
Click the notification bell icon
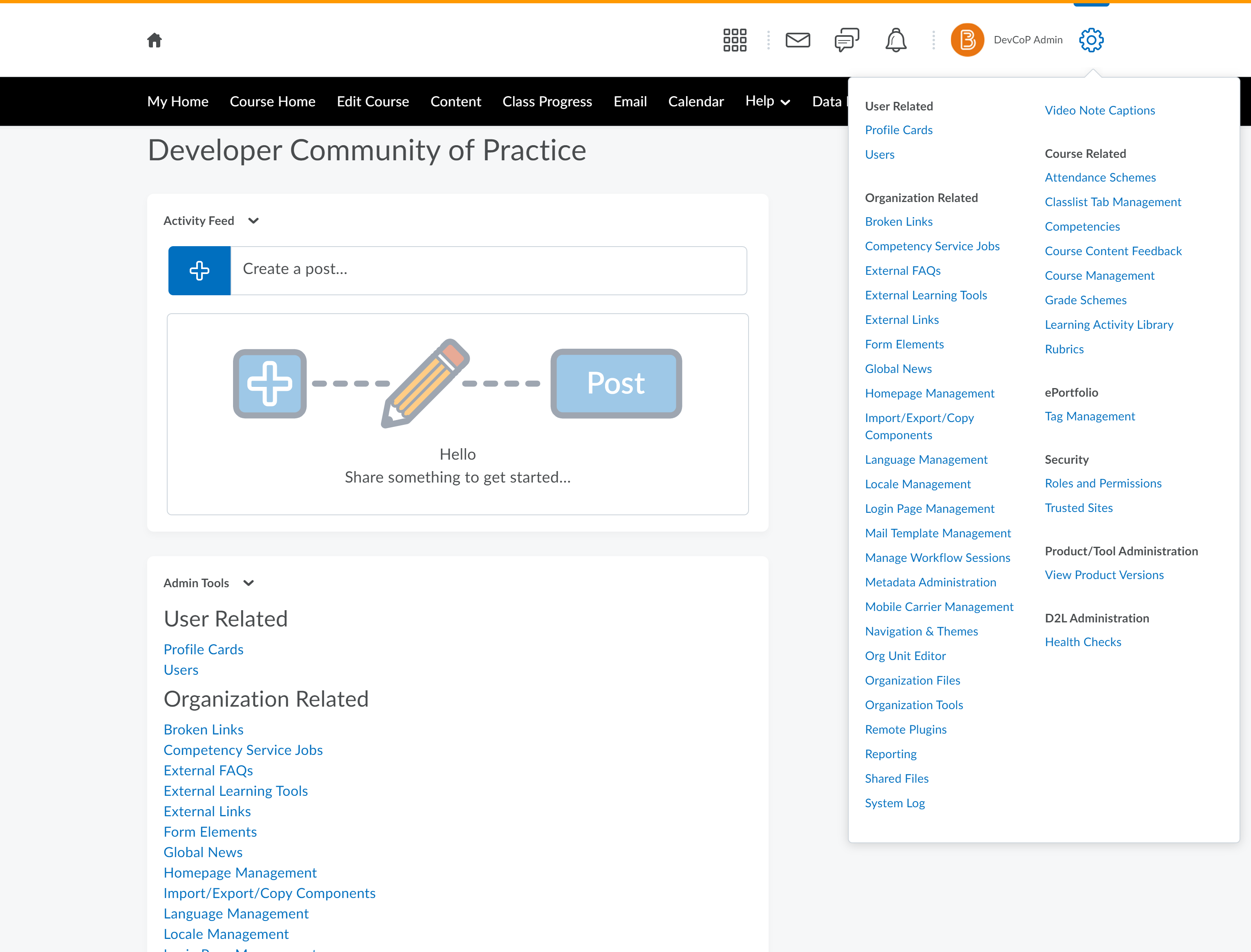(x=895, y=40)
